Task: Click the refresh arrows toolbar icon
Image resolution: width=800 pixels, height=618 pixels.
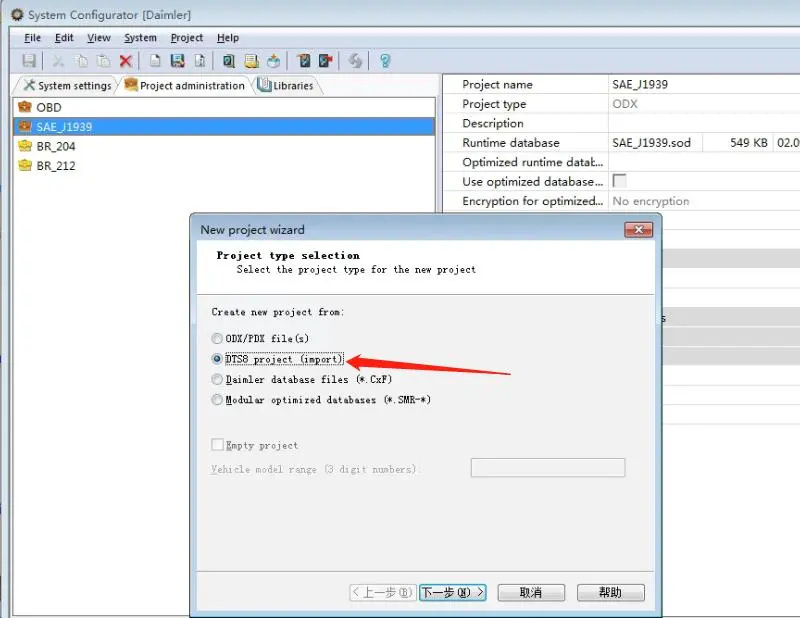Action: tap(355, 61)
